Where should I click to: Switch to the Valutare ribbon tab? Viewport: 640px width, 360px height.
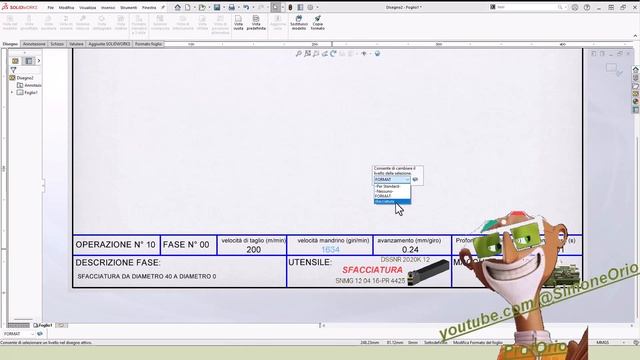point(76,44)
